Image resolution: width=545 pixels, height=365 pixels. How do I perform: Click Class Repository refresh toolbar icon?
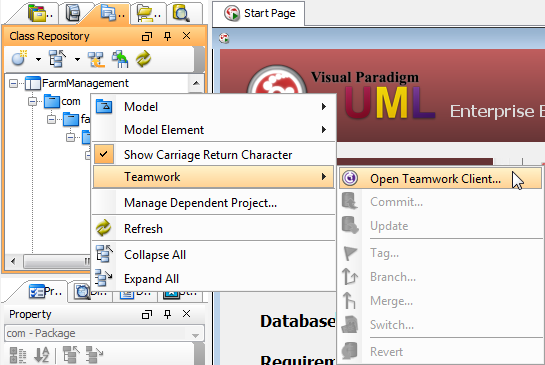coord(143,59)
